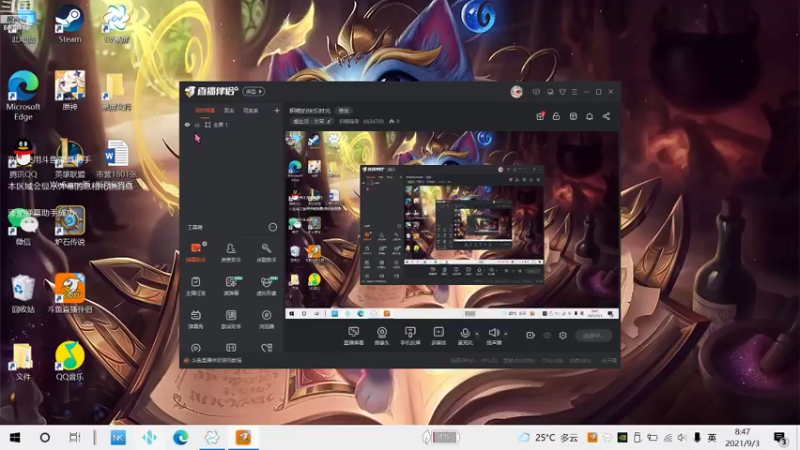The width and height of the screenshot is (800, 450).
Task: Toggle visibility eye of 全屏 1 source
Action: 187,124
